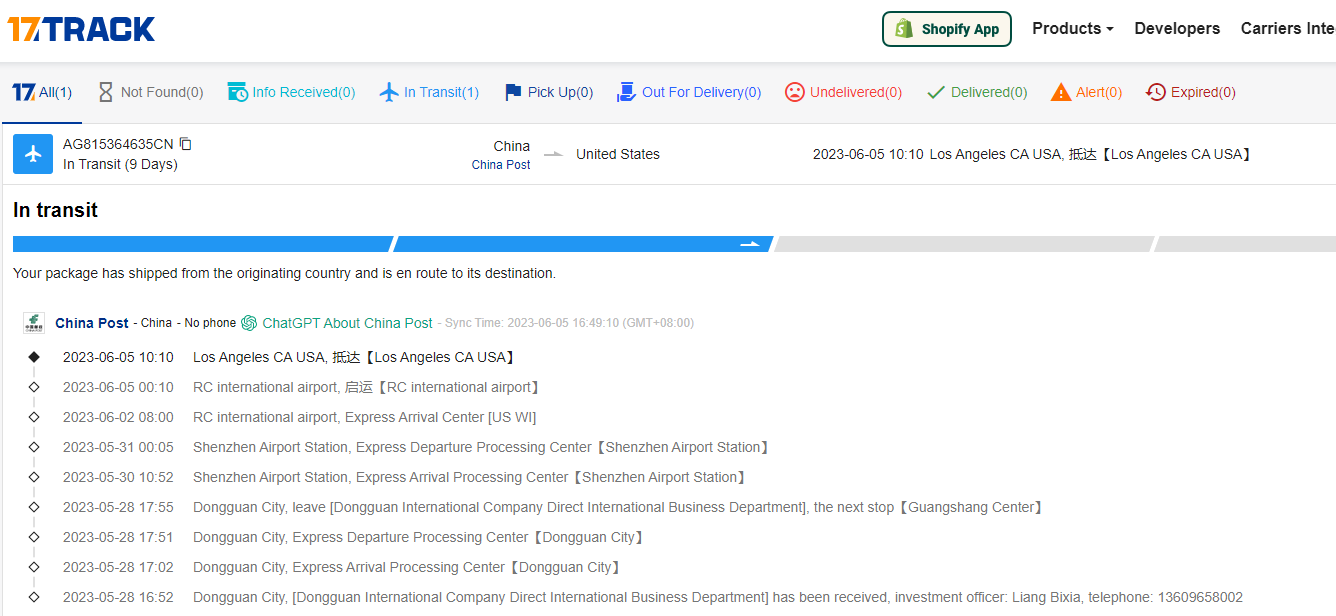Open the Pick Up(0) tab
Image resolution: width=1336 pixels, height=616 pixels.
[x=548, y=92]
